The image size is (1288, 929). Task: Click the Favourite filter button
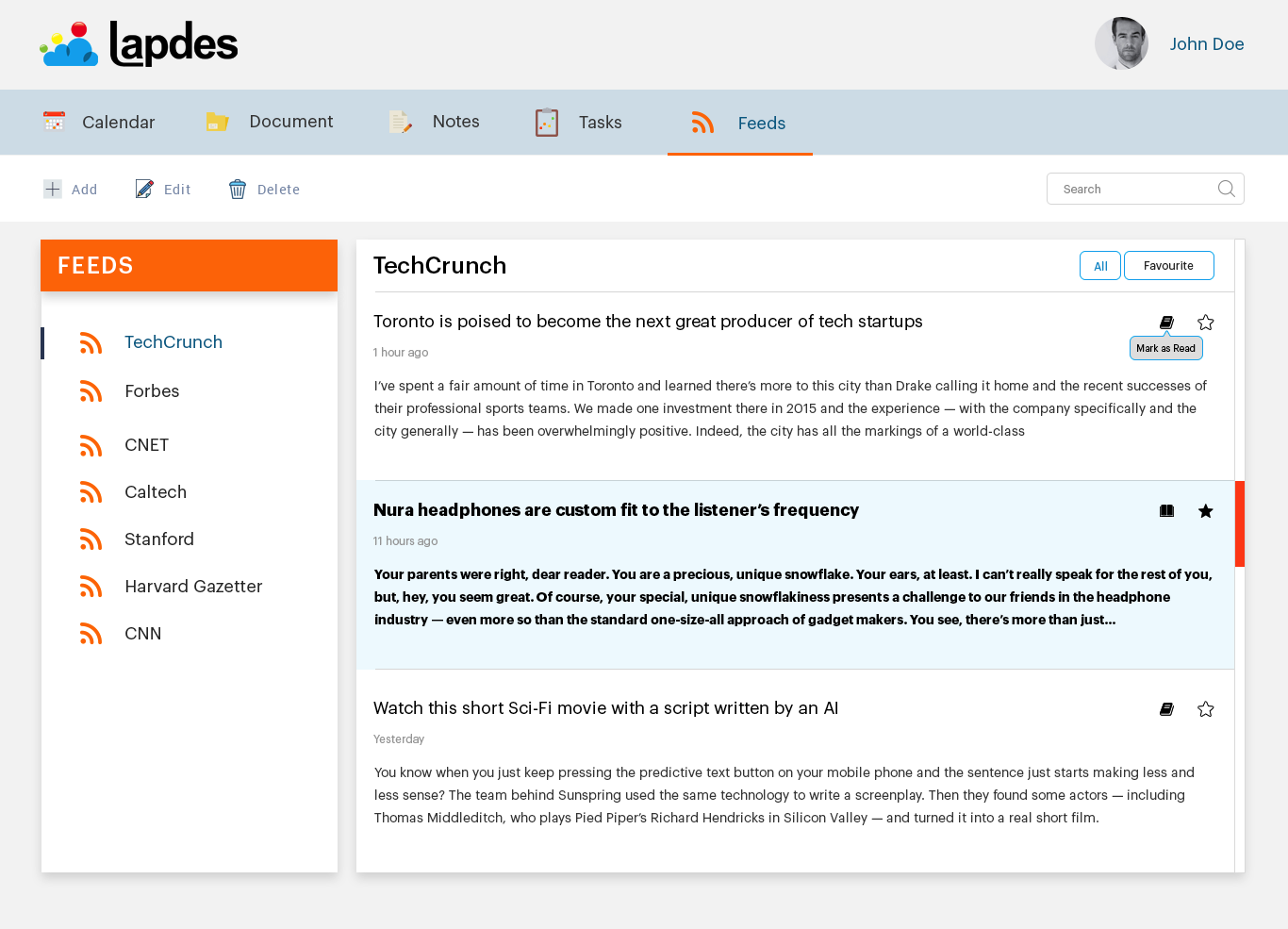click(1168, 265)
